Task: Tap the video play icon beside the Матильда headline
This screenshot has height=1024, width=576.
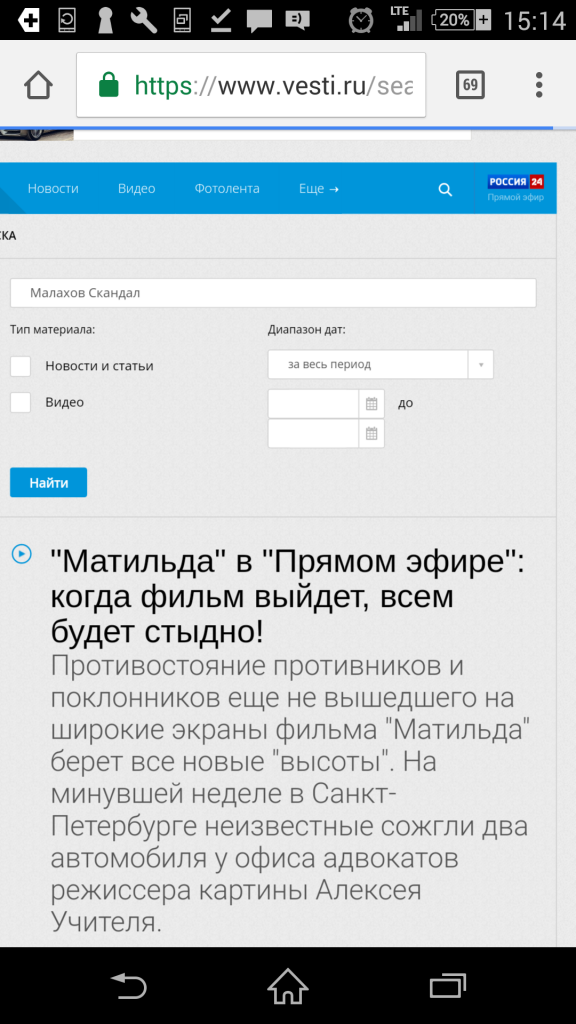Action: click(x=22, y=554)
